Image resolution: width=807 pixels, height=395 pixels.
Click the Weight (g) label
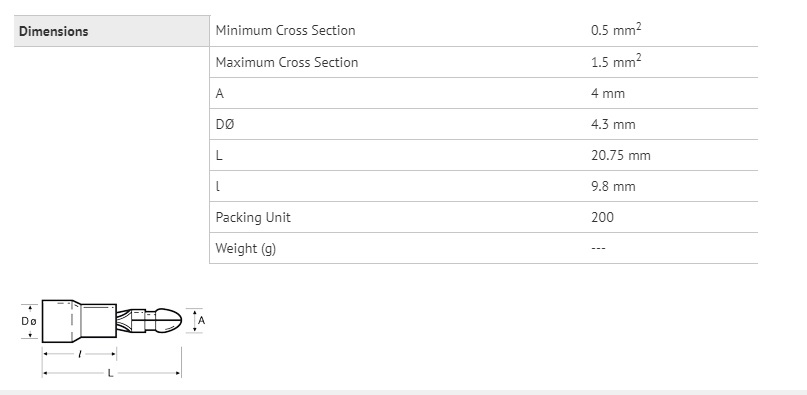245,249
